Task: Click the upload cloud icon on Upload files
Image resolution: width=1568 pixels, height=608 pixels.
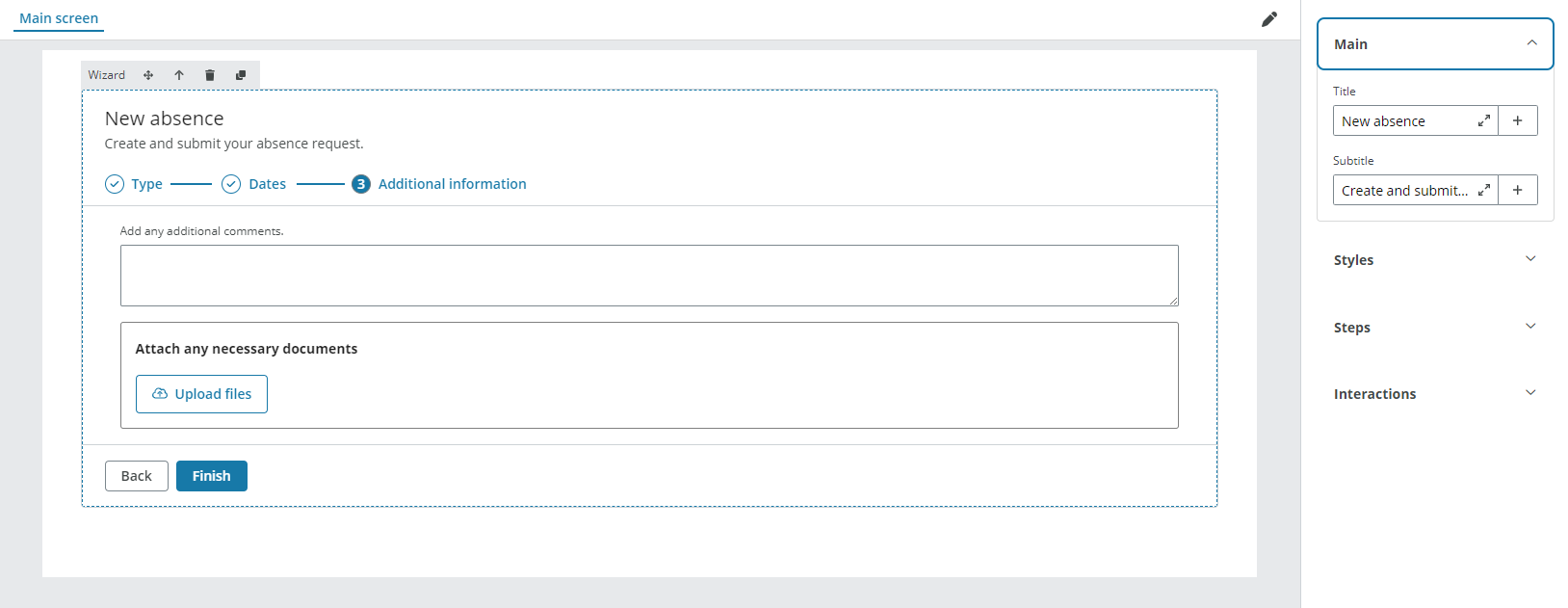Action: coord(160,393)
